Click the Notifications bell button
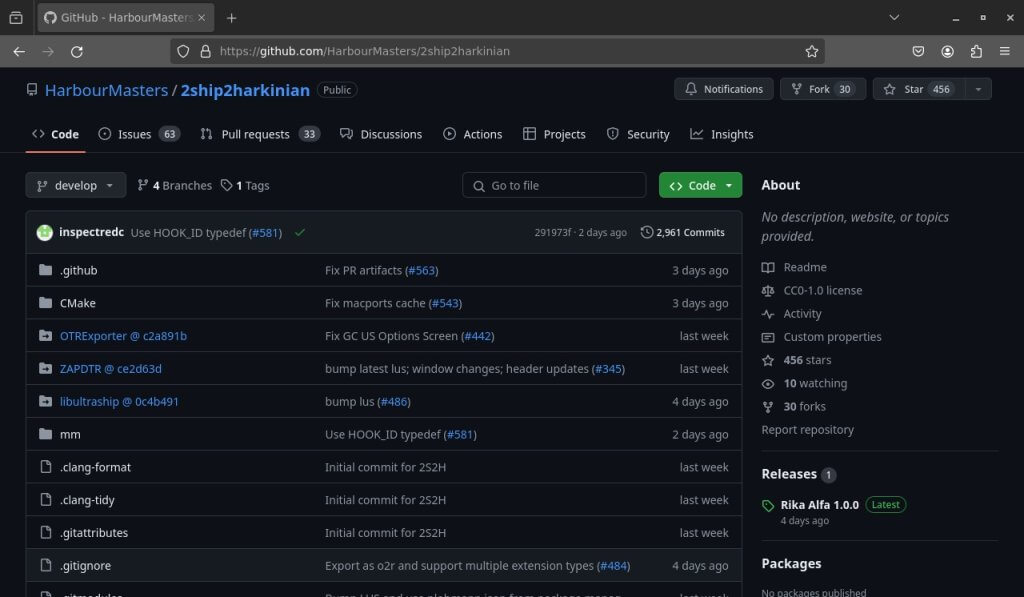 [724, 89]
